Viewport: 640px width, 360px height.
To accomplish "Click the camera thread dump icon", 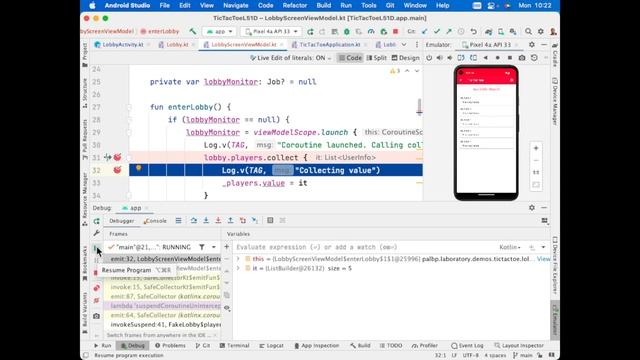I will 96,316.
